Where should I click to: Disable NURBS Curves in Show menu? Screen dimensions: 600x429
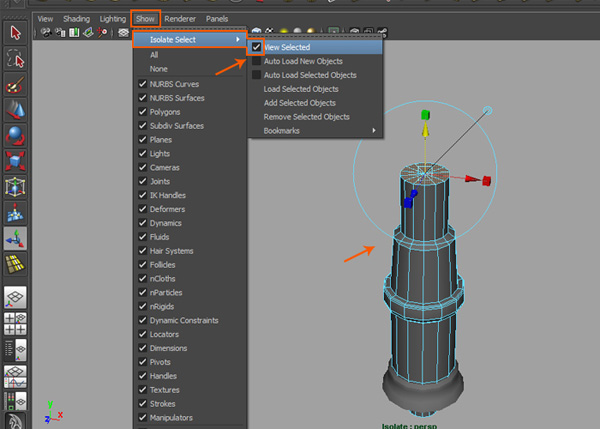pos(143,84)
